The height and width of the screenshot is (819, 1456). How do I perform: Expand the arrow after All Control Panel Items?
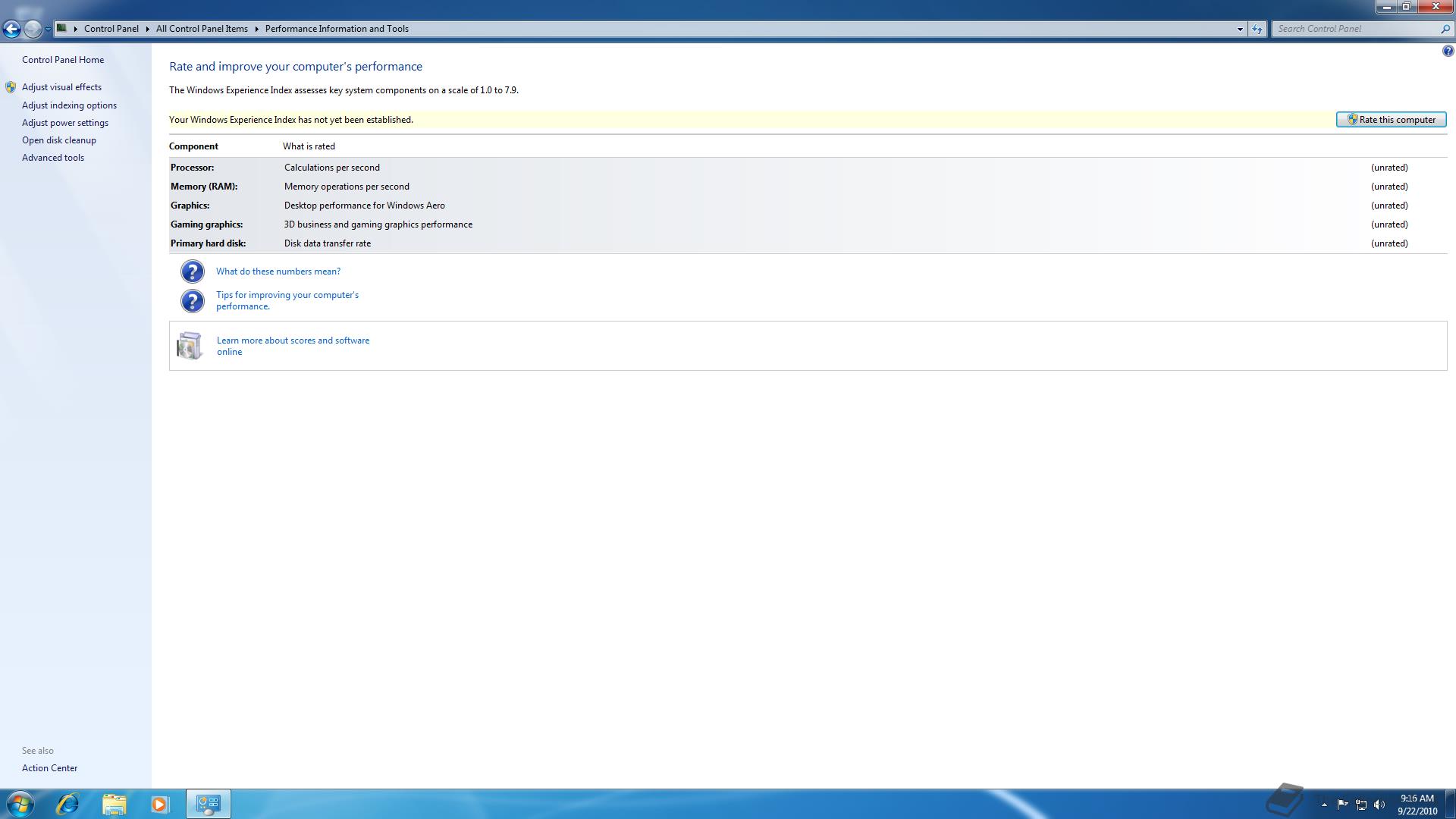click(x=256, y=29)
